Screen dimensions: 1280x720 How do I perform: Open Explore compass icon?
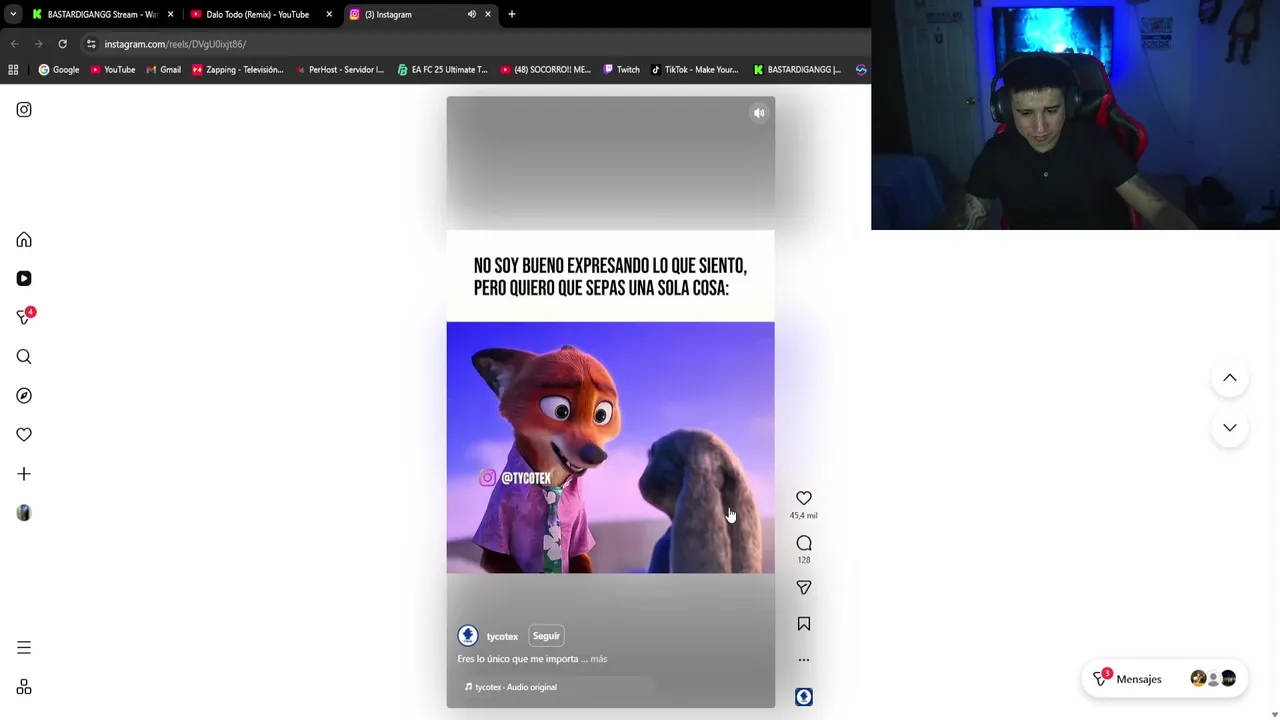24,396
